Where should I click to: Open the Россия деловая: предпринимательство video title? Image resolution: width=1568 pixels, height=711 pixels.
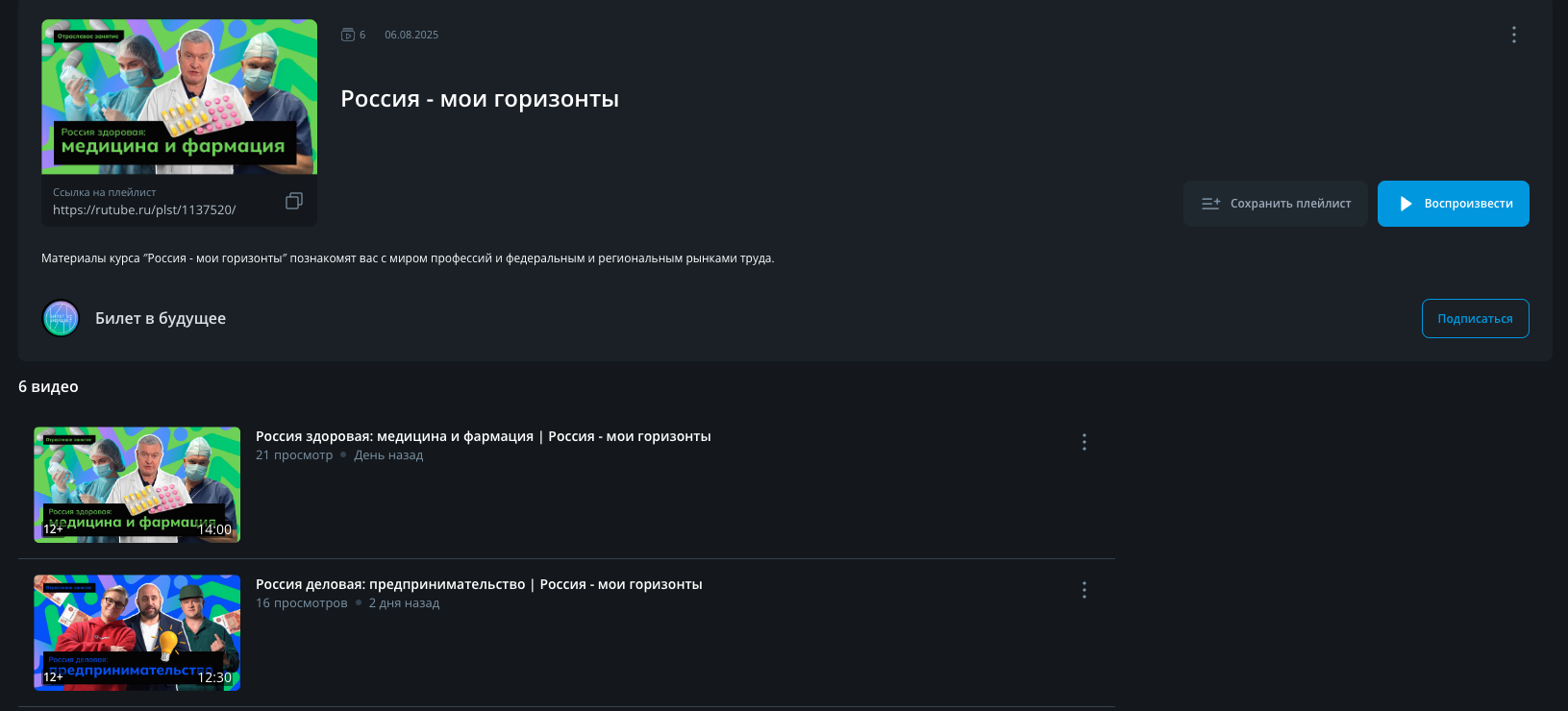pyautogui.click(x=479, y=584)
